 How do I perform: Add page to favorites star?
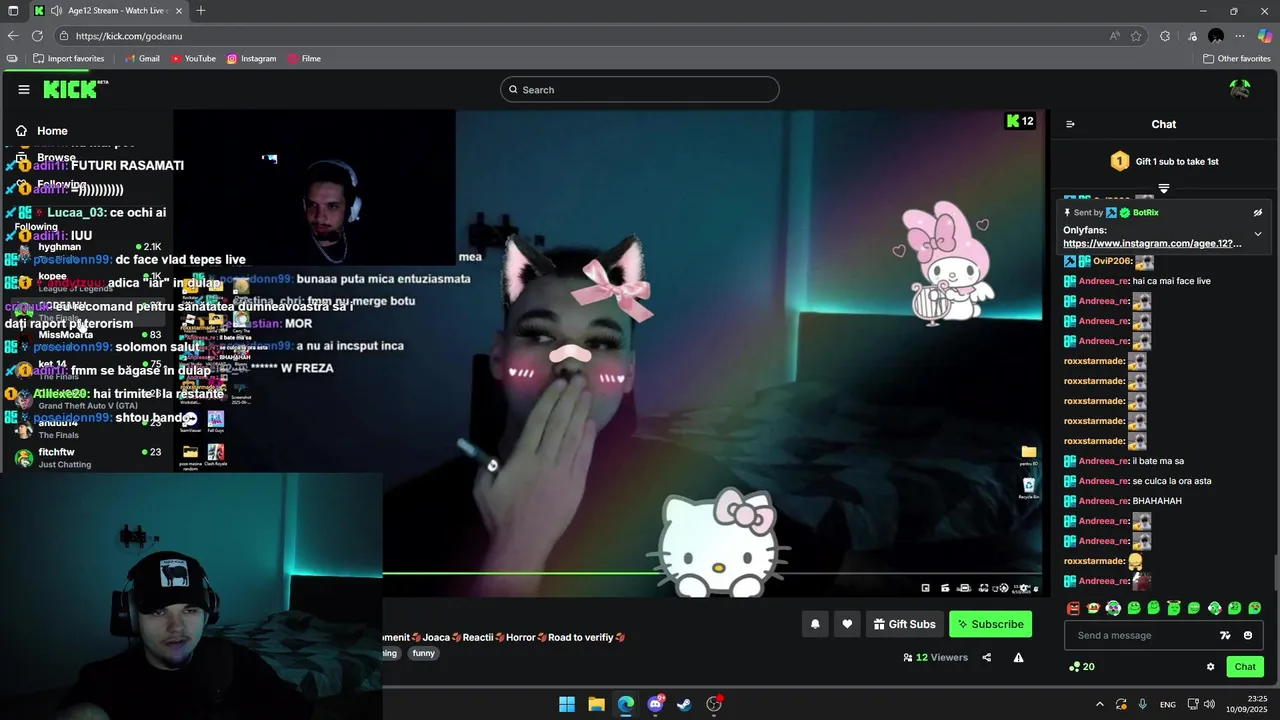1136,36
